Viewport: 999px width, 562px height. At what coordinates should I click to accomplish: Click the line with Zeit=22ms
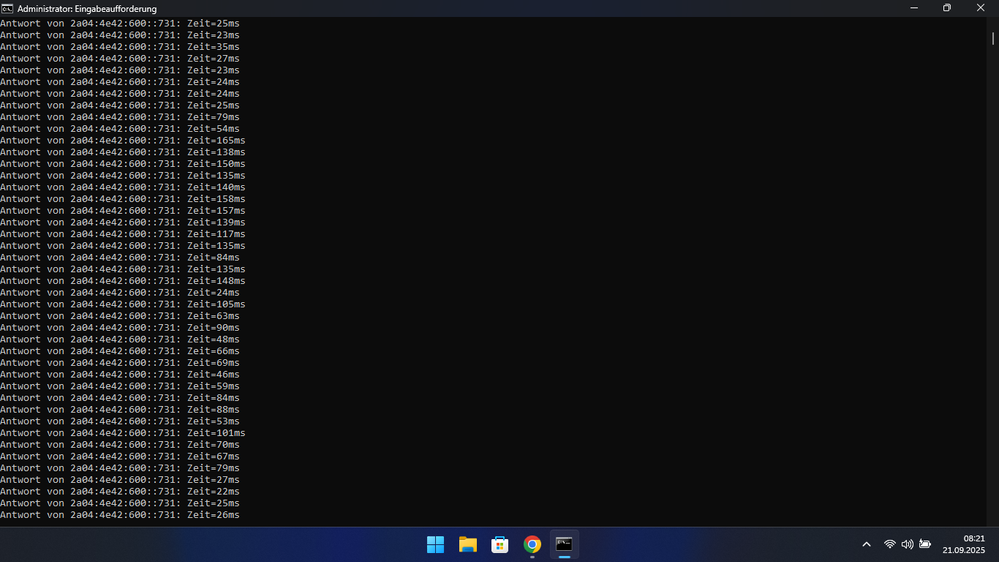pos(120,492)
